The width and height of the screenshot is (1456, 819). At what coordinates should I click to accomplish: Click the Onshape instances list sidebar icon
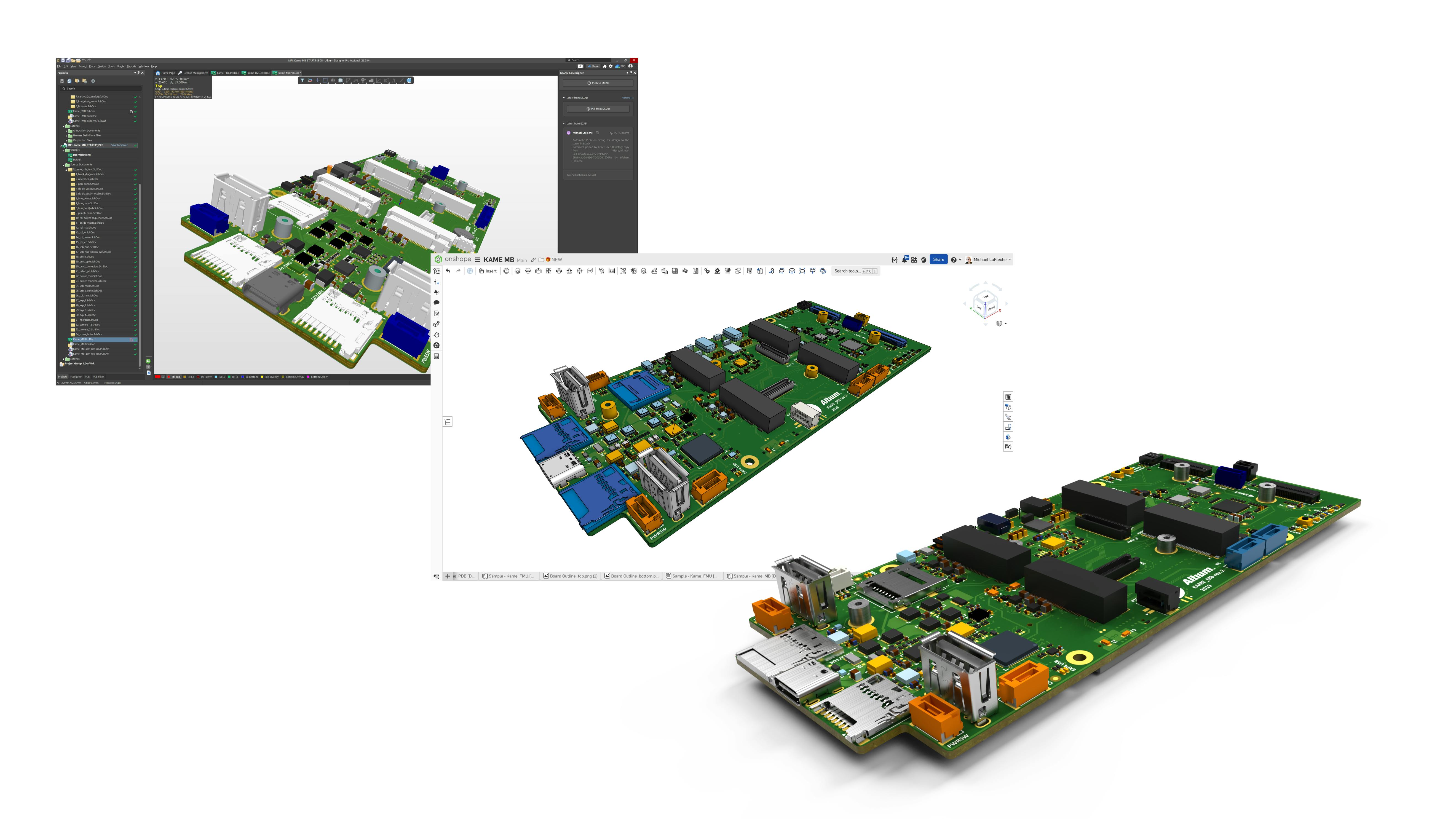(448, 422)
